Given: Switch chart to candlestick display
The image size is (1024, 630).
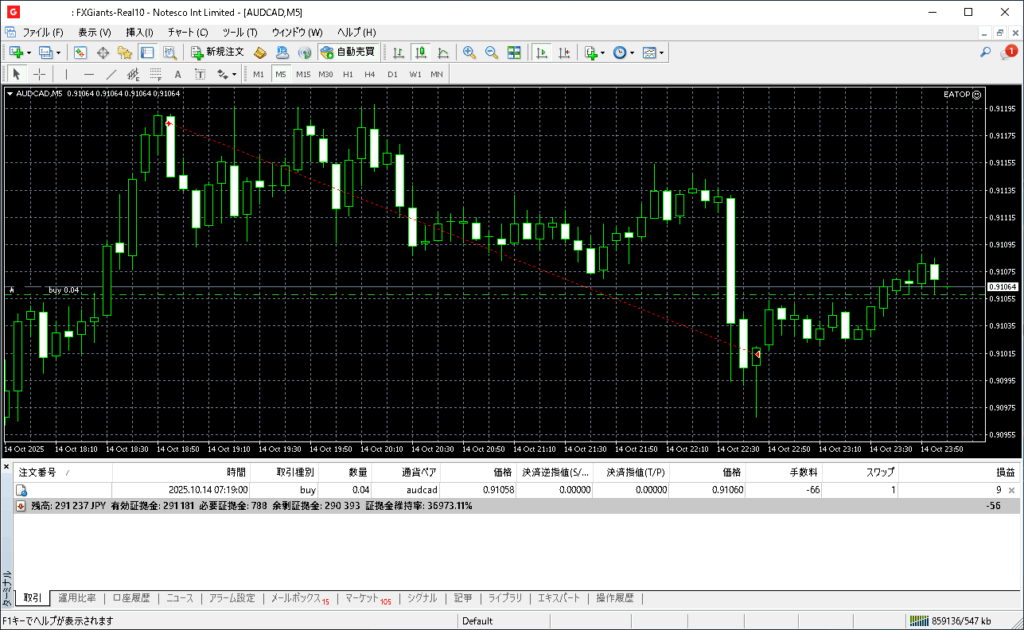Looking at the screenshot, I should [421, 52].
